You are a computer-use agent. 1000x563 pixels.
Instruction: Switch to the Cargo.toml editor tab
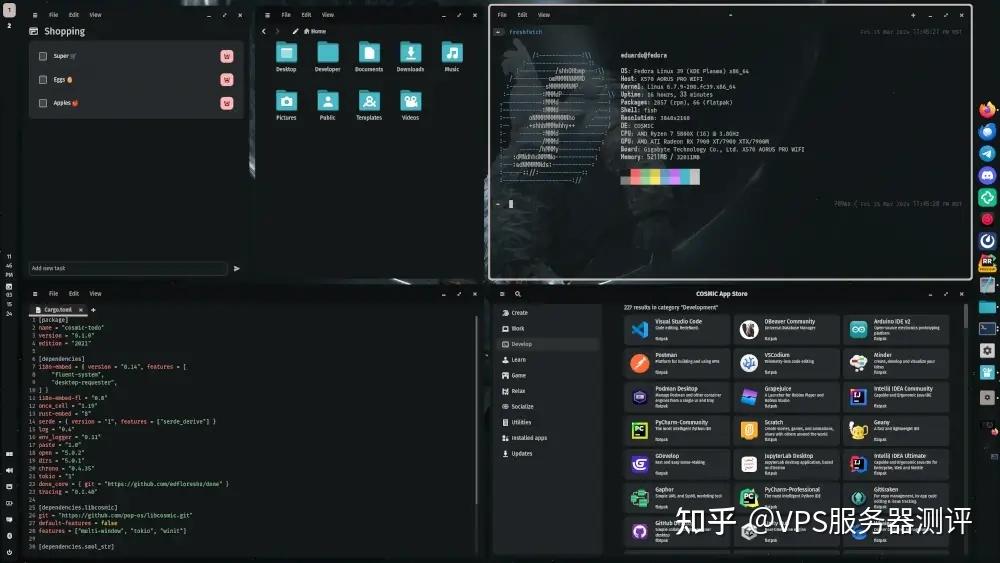tap(57, 310)
